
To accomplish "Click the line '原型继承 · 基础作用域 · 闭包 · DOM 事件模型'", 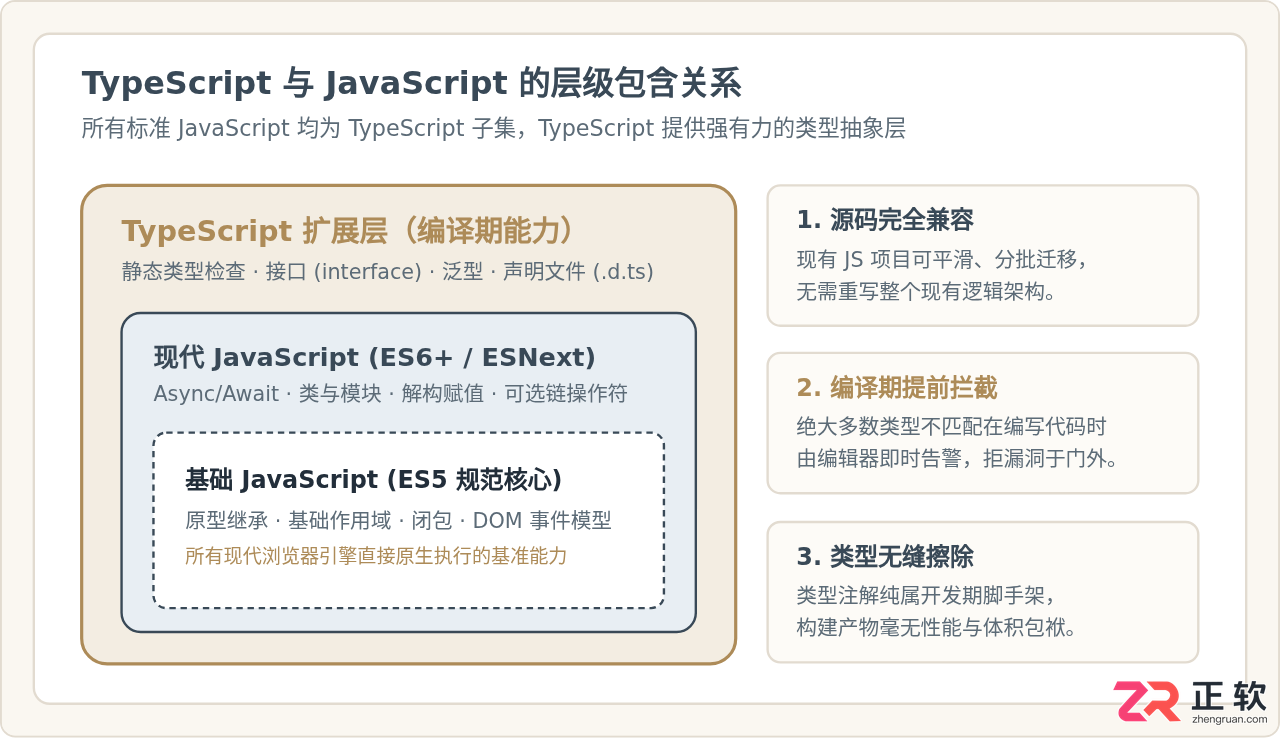I will point(398,521).
